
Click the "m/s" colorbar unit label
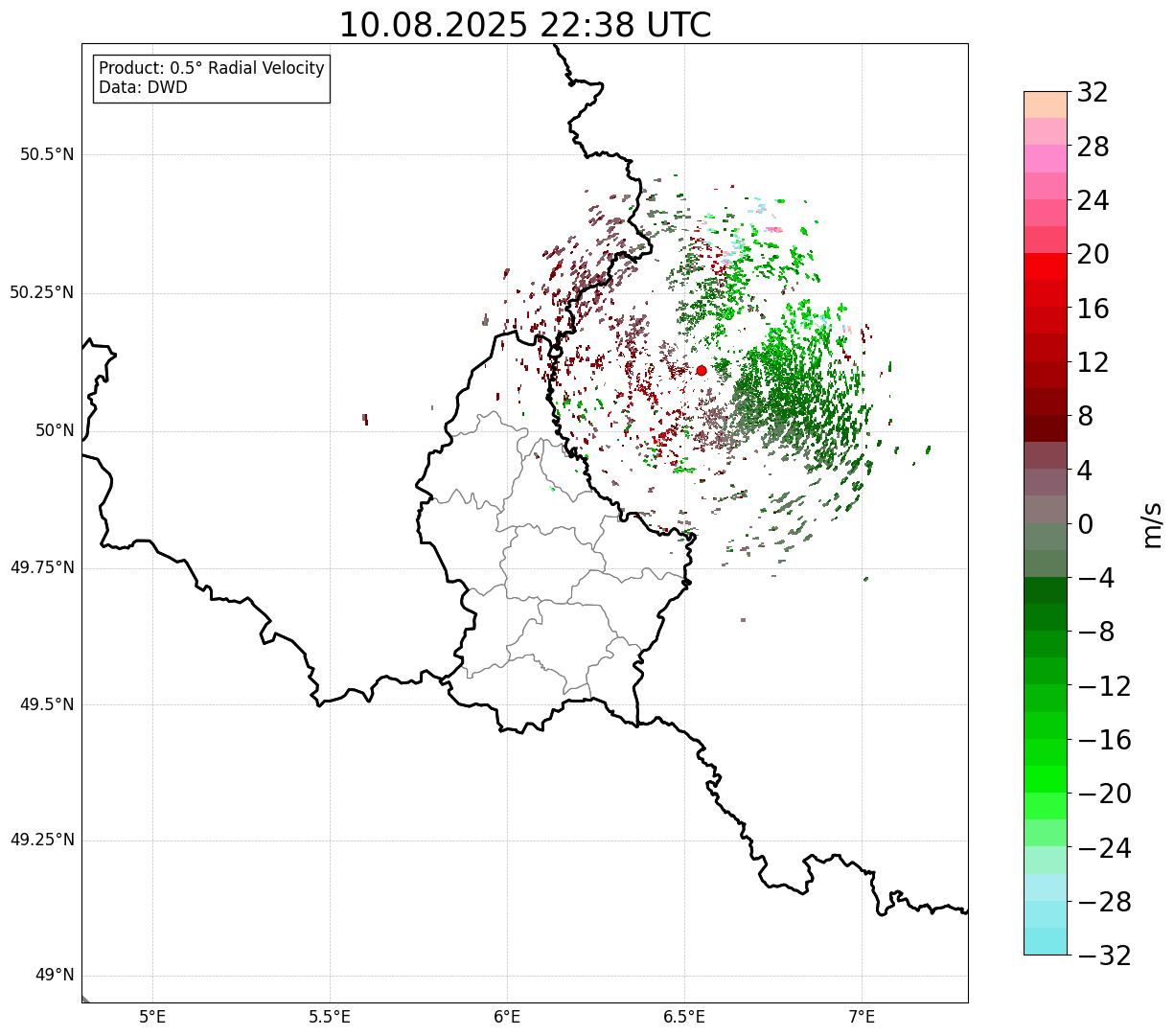click(1153, 523)
